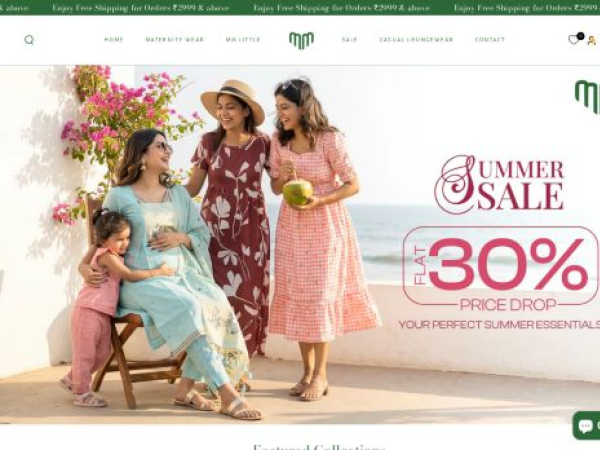Open the chat widget bubble

587,426
